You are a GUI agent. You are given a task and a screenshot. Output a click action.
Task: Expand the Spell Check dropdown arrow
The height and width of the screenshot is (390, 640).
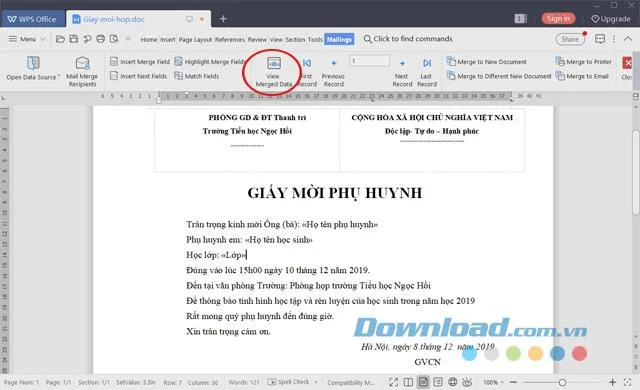pyautogui.click(x=316, y=382)
